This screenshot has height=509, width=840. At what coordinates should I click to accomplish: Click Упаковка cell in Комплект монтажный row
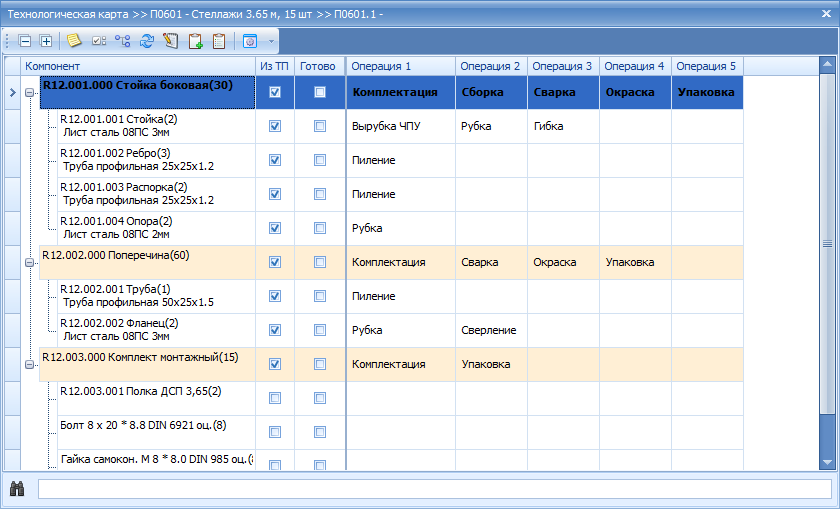(491, 364)
